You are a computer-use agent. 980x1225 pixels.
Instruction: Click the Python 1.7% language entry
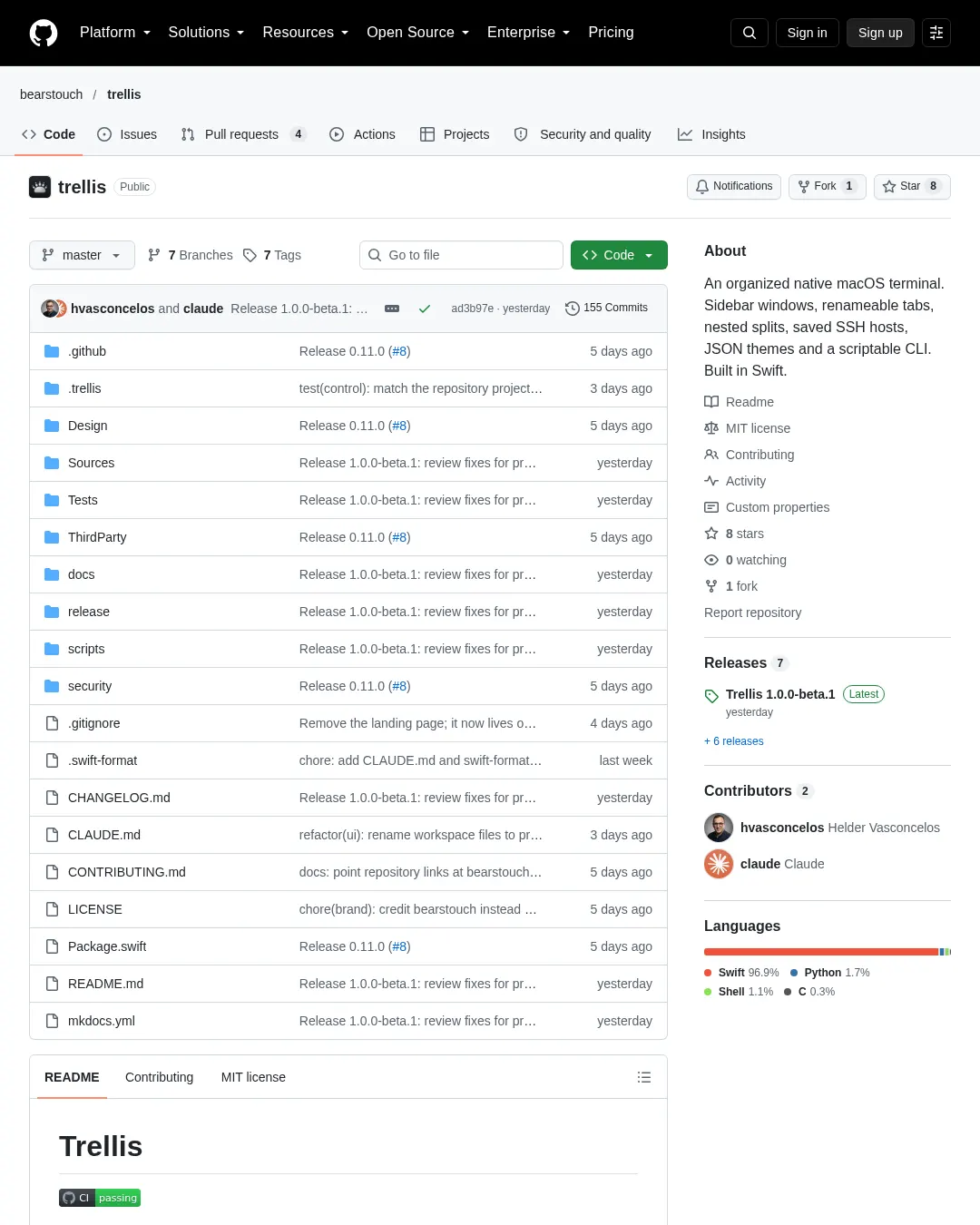click(829, 973)
